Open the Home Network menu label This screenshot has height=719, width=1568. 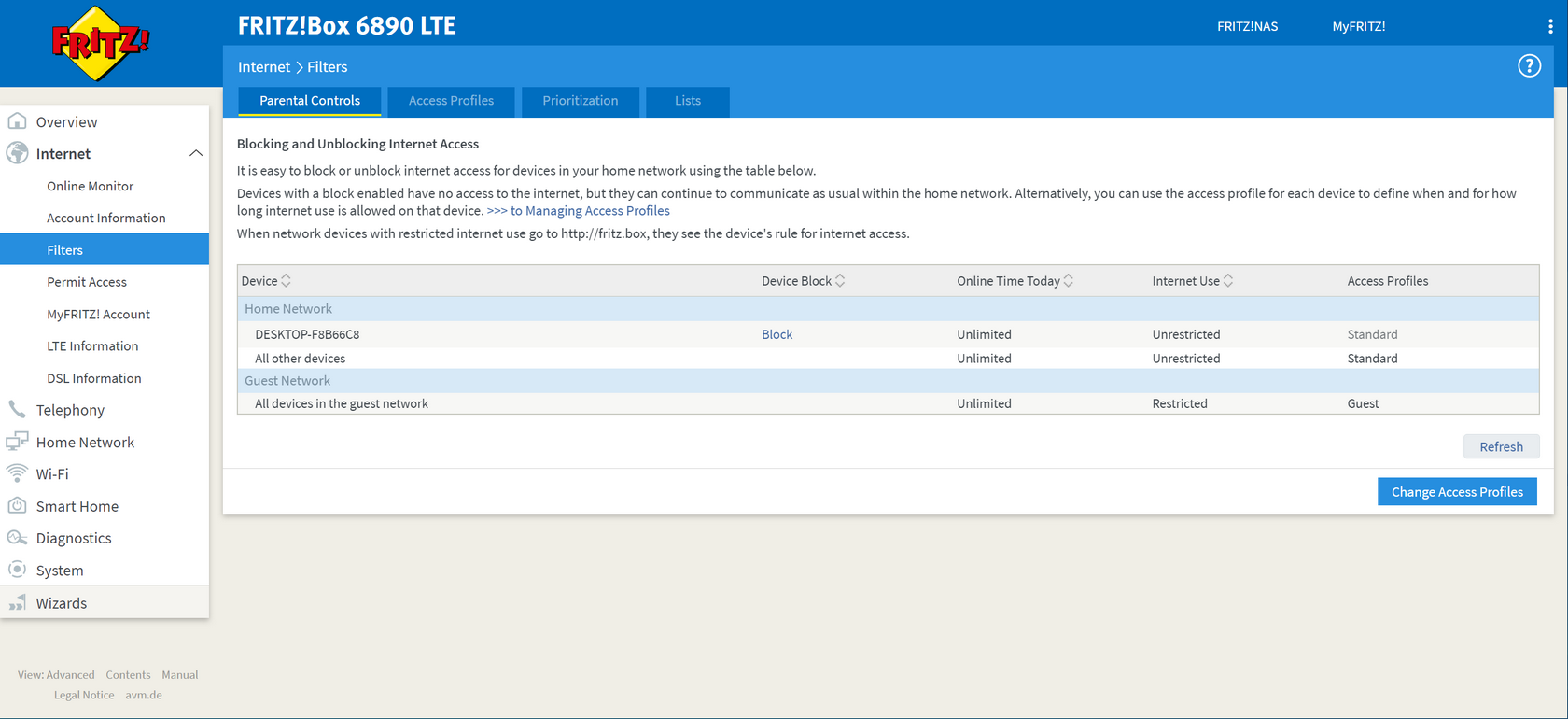coord(85,443)
